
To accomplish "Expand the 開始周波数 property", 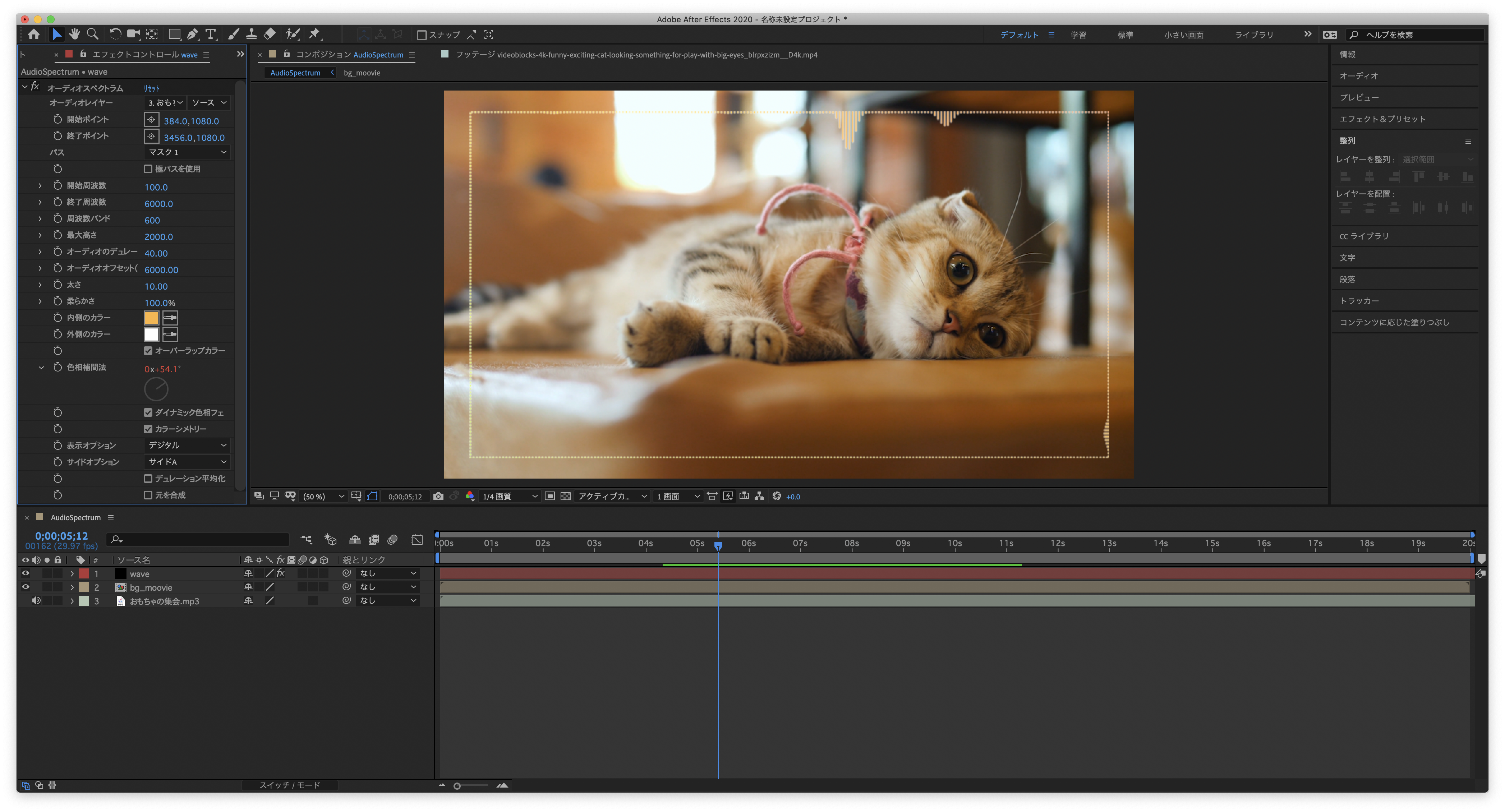I will point(40,186).
